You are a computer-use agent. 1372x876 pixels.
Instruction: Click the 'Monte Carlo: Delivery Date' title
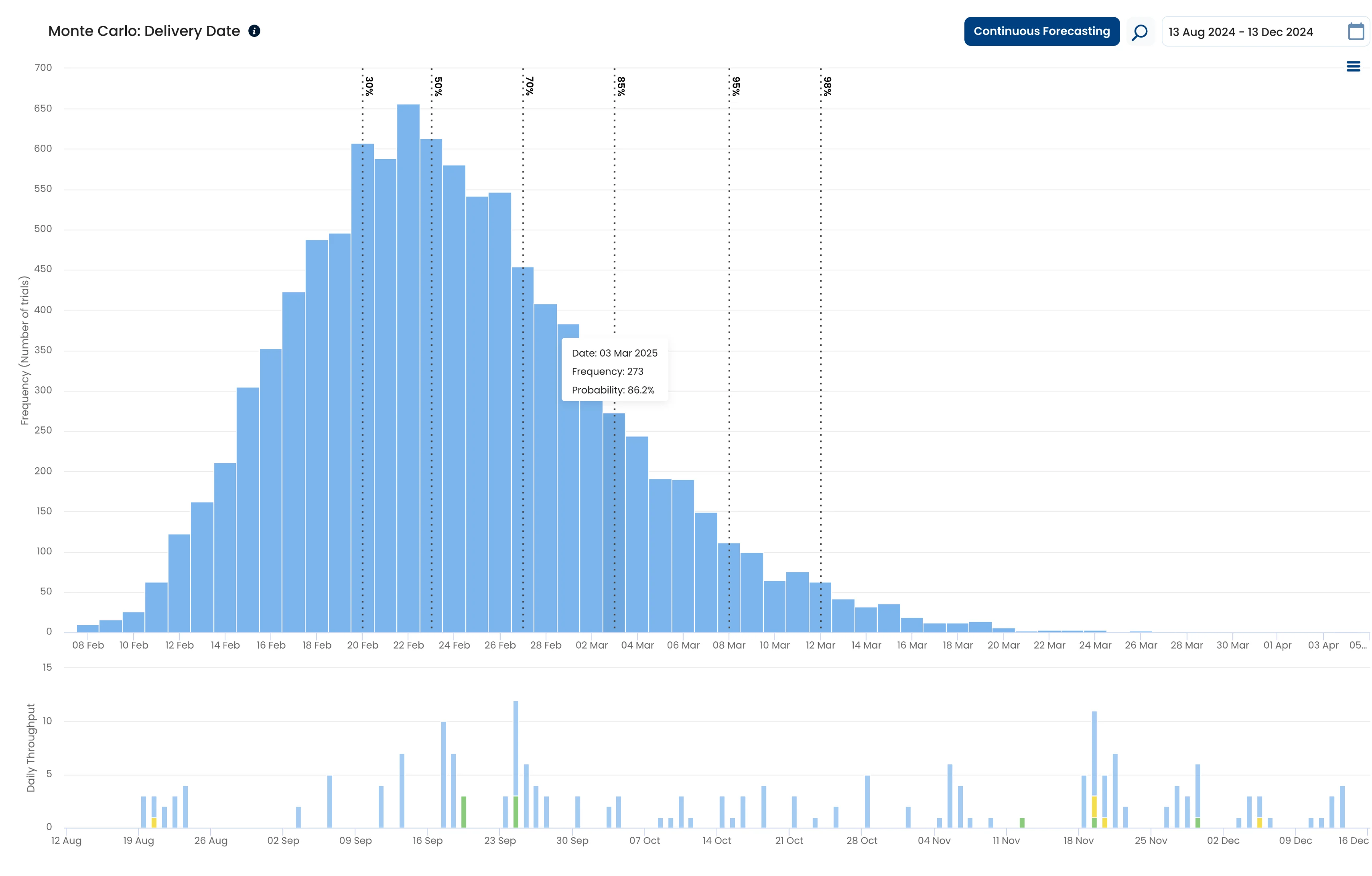pos(144,31)
